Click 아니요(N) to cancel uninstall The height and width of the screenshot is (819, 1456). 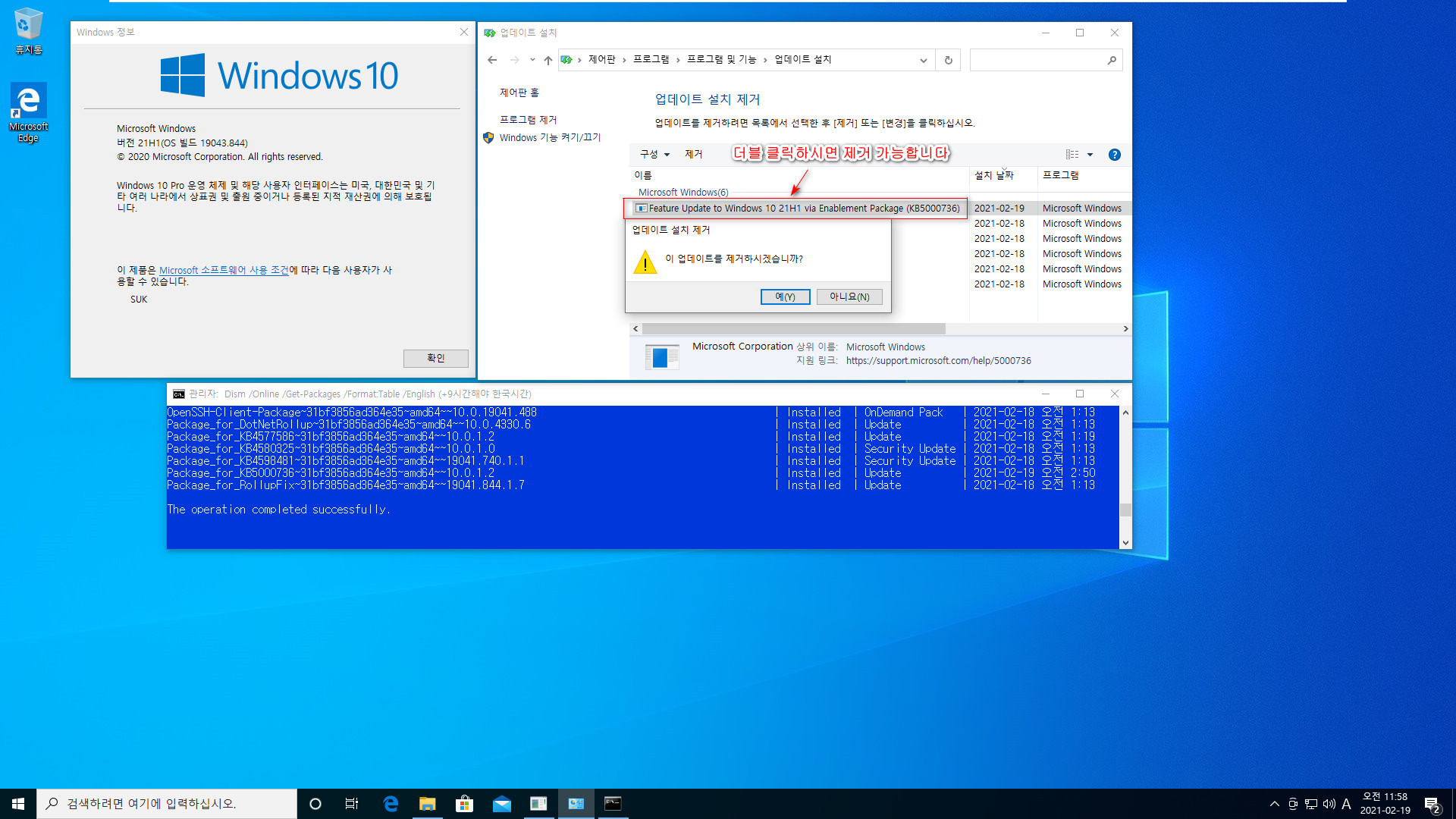pyautogui.click(x=849, y=297)
